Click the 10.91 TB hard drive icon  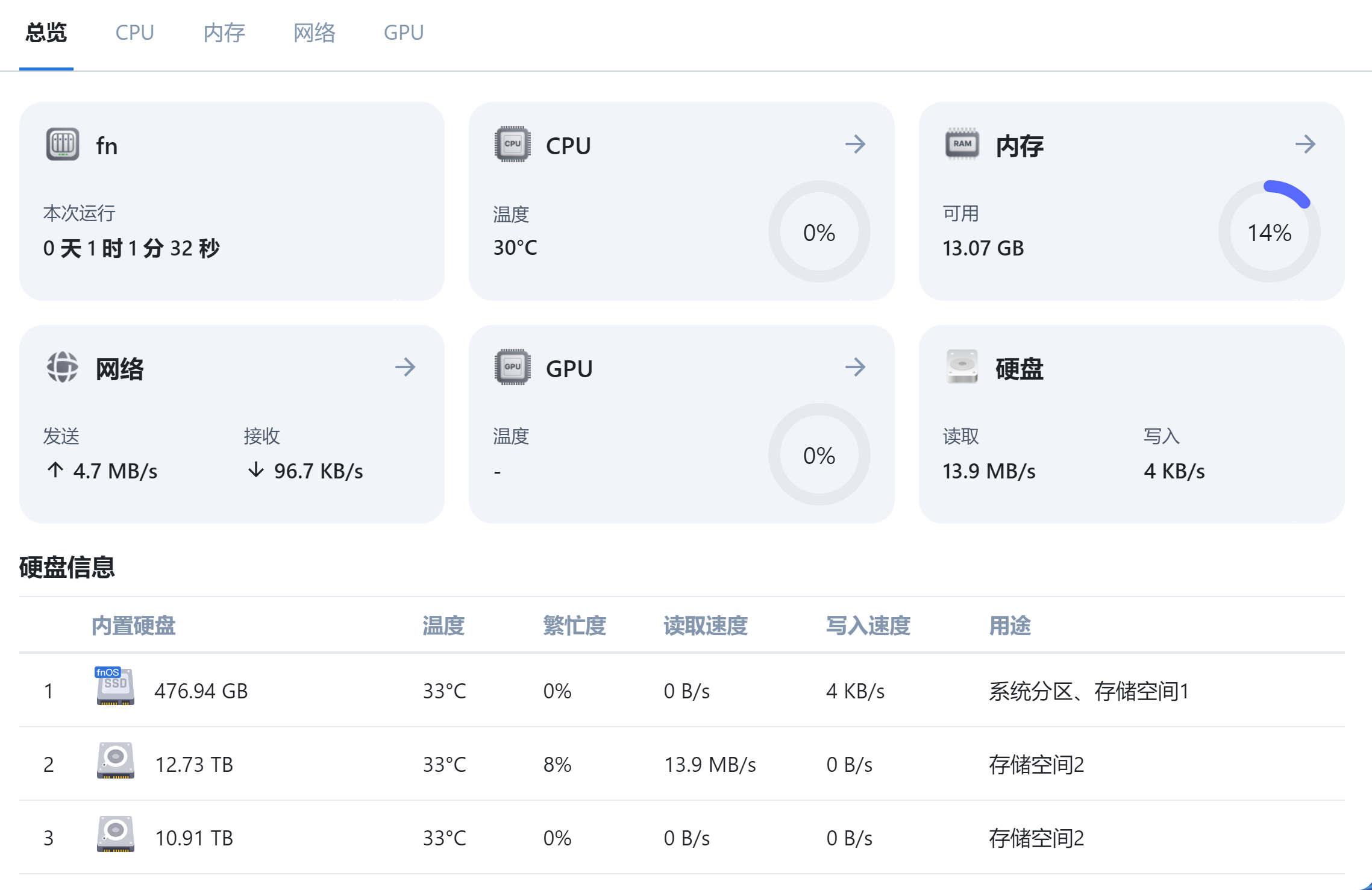[x=116, y=834]
